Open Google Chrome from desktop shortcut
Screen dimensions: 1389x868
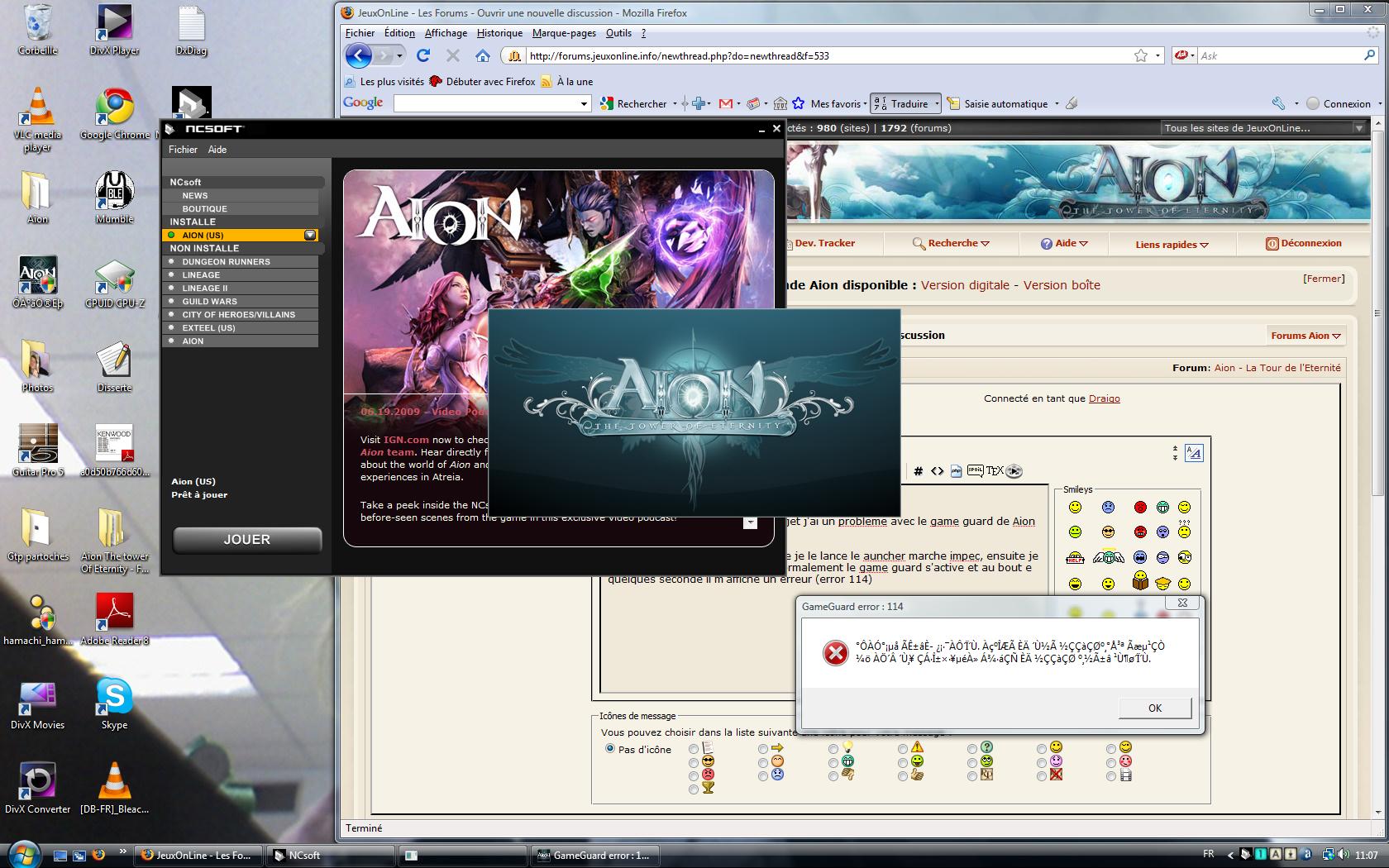pyautogui.click(x=115, y=115)
